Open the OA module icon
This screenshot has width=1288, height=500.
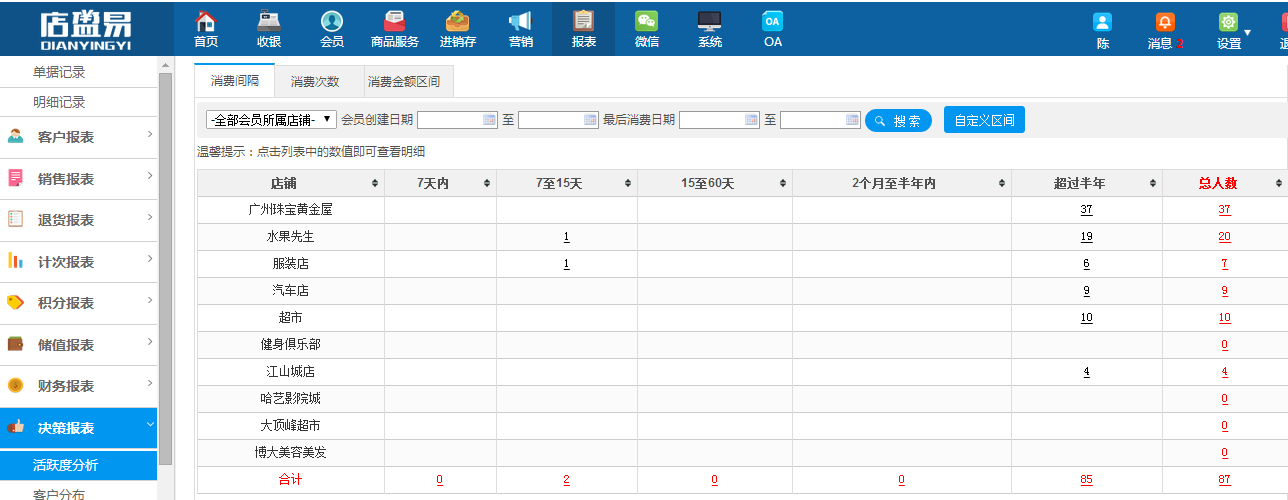(772, 21)
